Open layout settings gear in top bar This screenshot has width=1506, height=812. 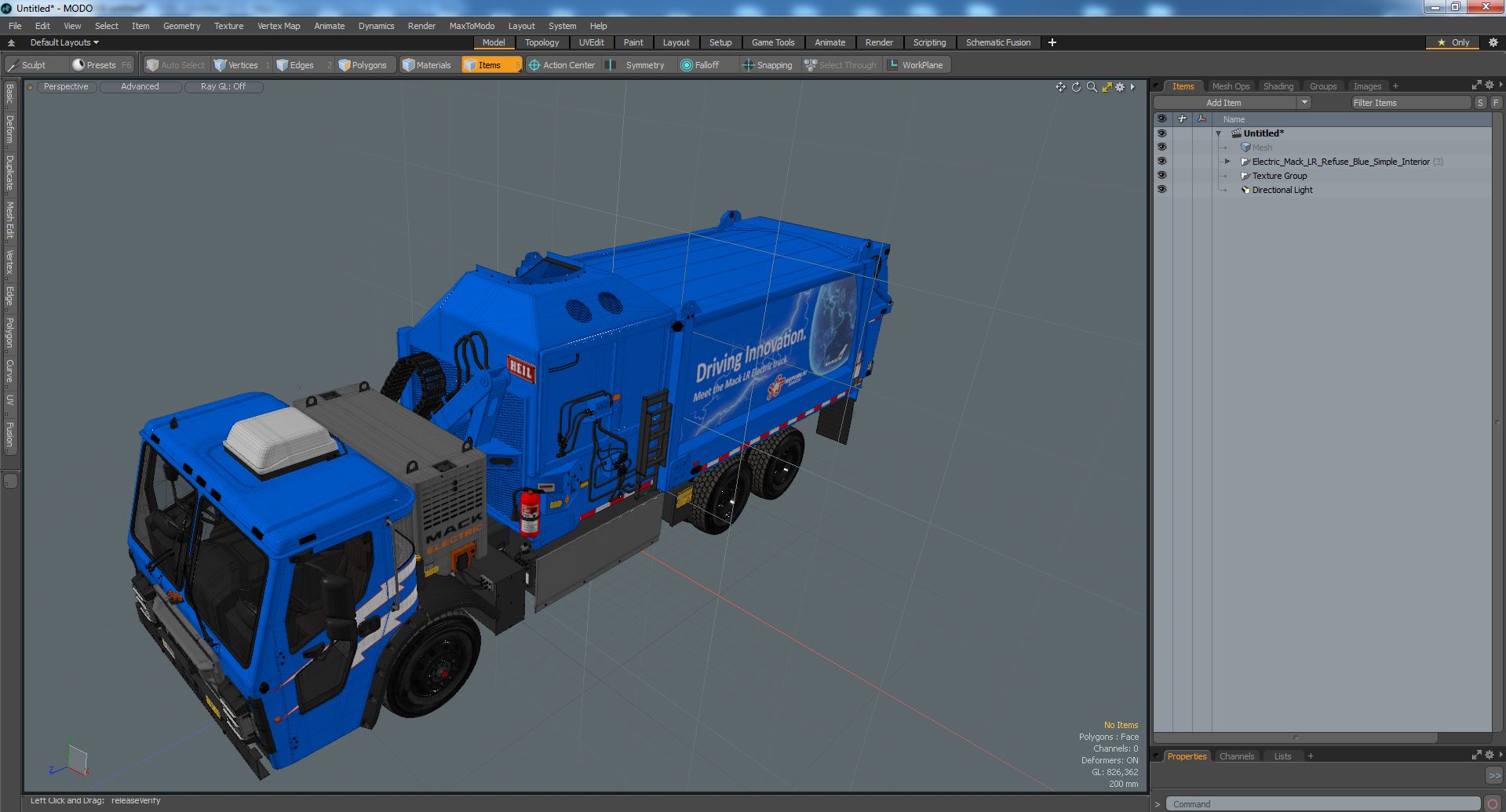click(1493, 42)
